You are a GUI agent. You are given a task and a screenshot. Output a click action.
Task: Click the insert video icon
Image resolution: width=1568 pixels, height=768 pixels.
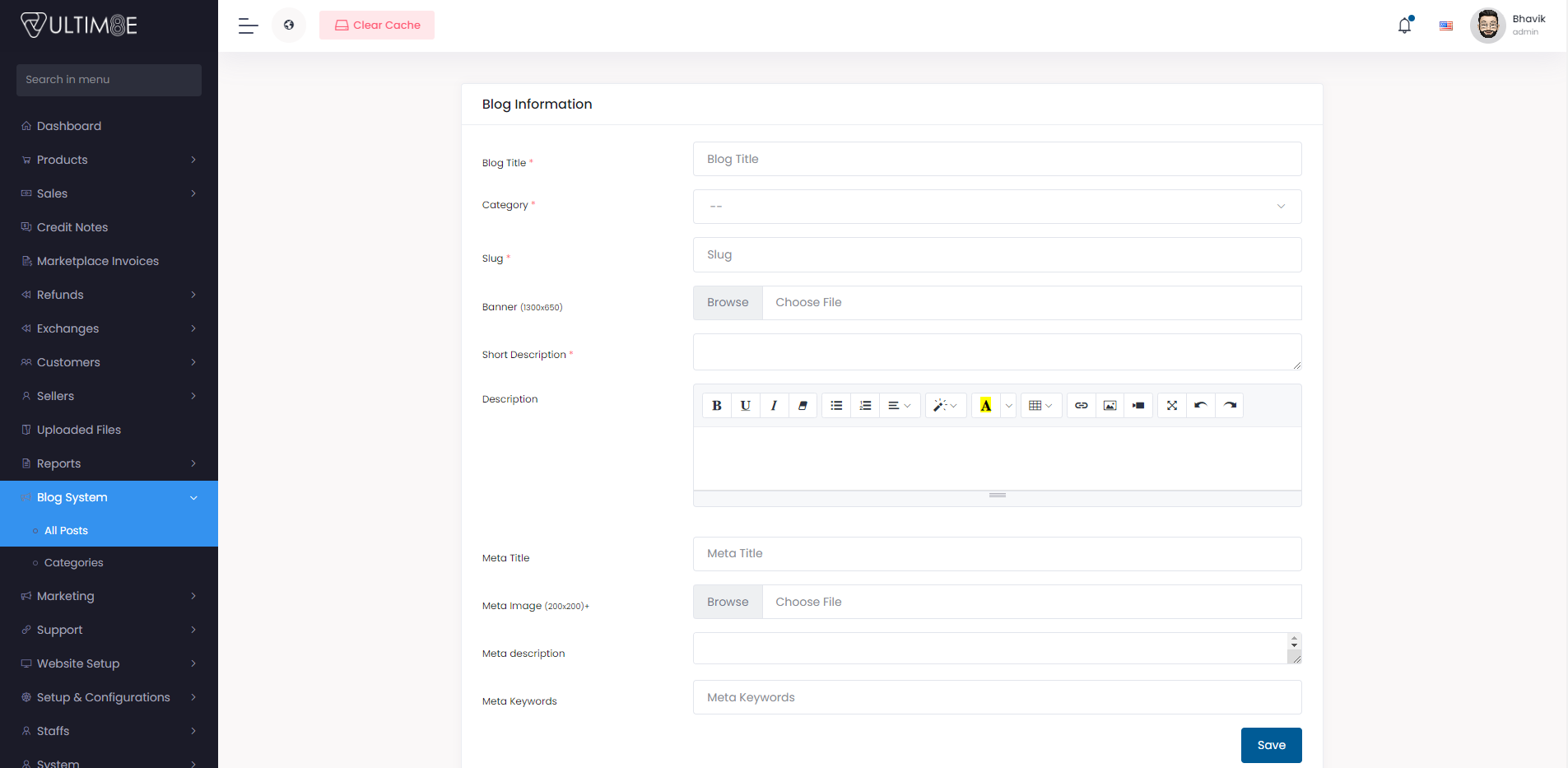pyautogui.click(x=1138, y=406)
